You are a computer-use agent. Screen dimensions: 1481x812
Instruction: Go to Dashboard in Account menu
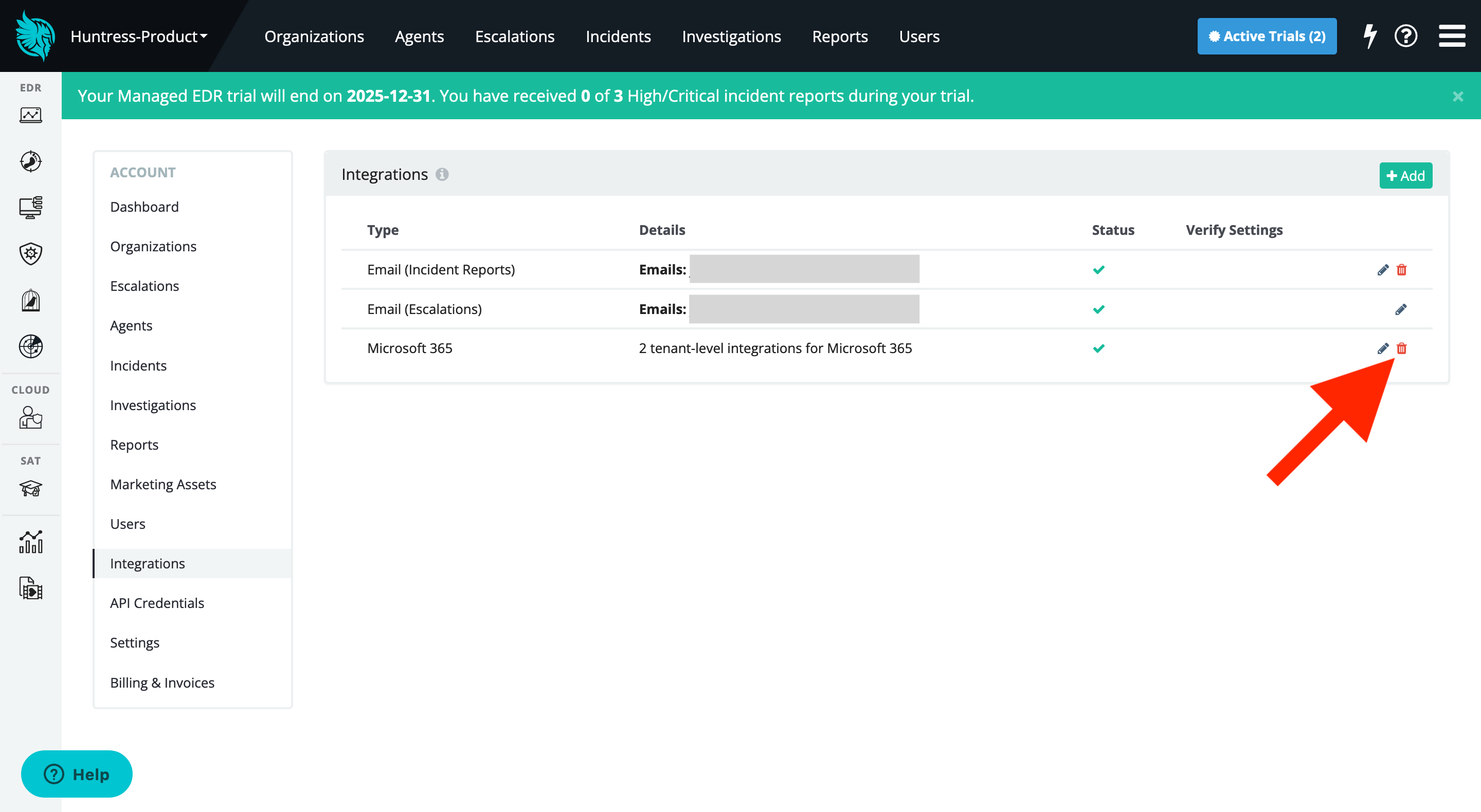click(144, 206)
